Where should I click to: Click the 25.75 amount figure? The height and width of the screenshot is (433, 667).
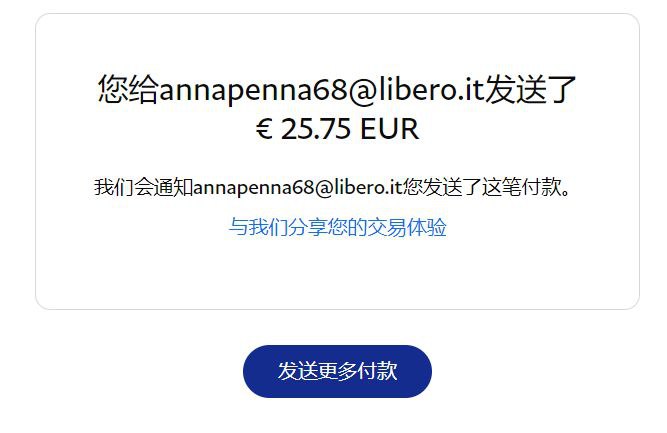coord(316,128)
